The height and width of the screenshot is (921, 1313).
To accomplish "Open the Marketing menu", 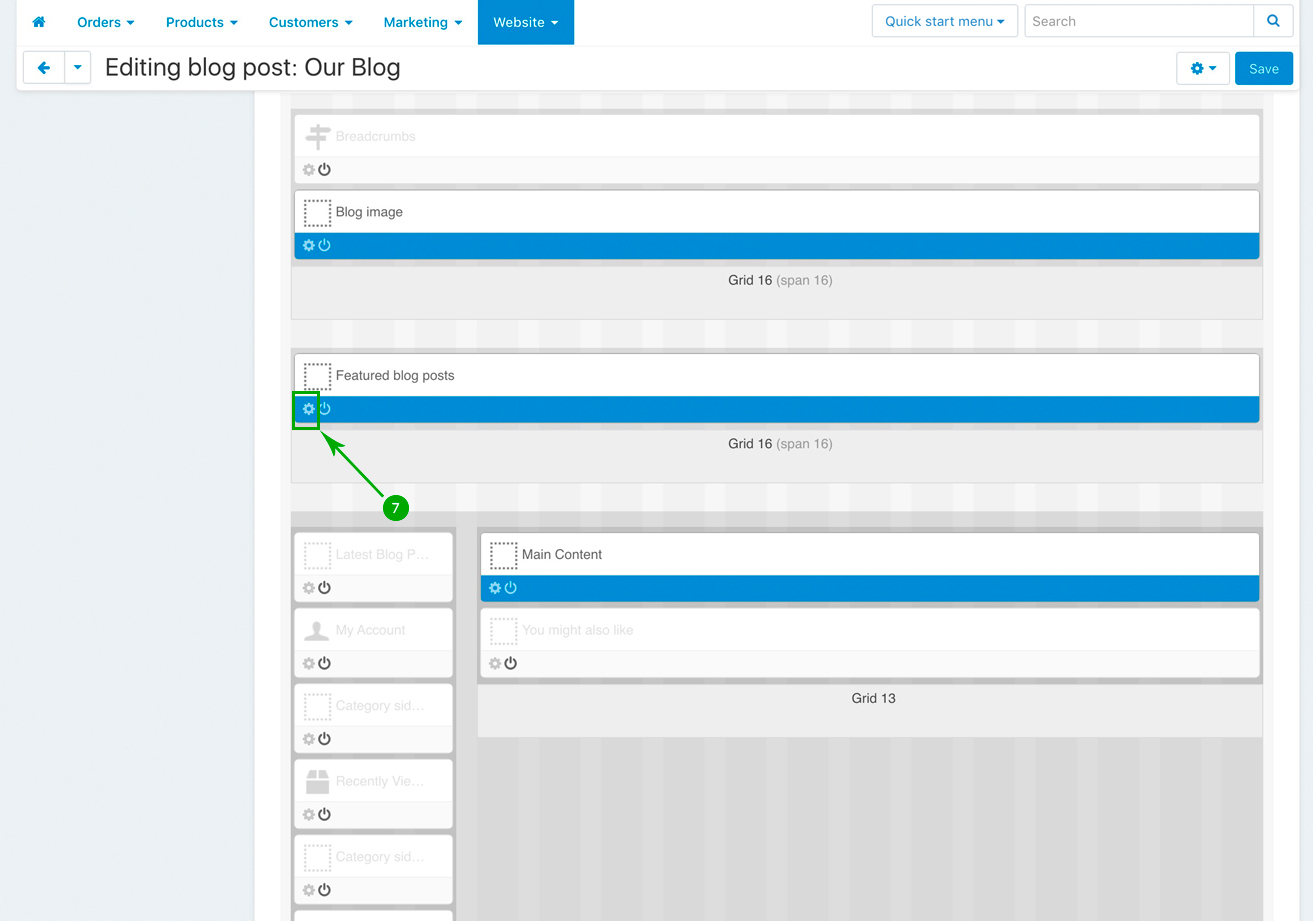I will pyautogui.click(x=422, y=22).
